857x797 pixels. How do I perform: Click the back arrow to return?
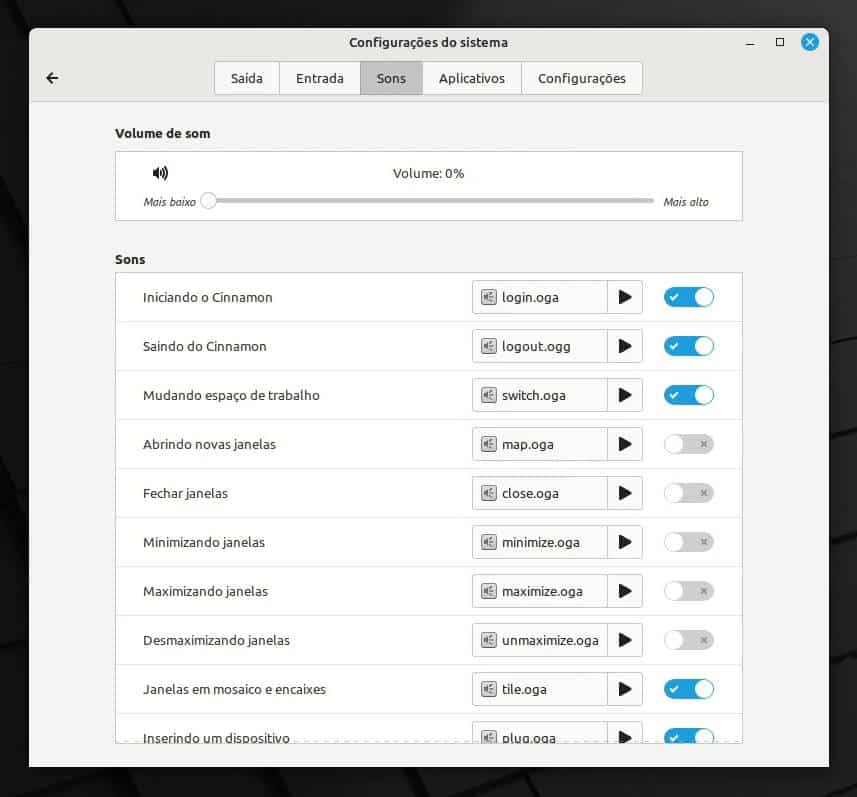(52, 77)
